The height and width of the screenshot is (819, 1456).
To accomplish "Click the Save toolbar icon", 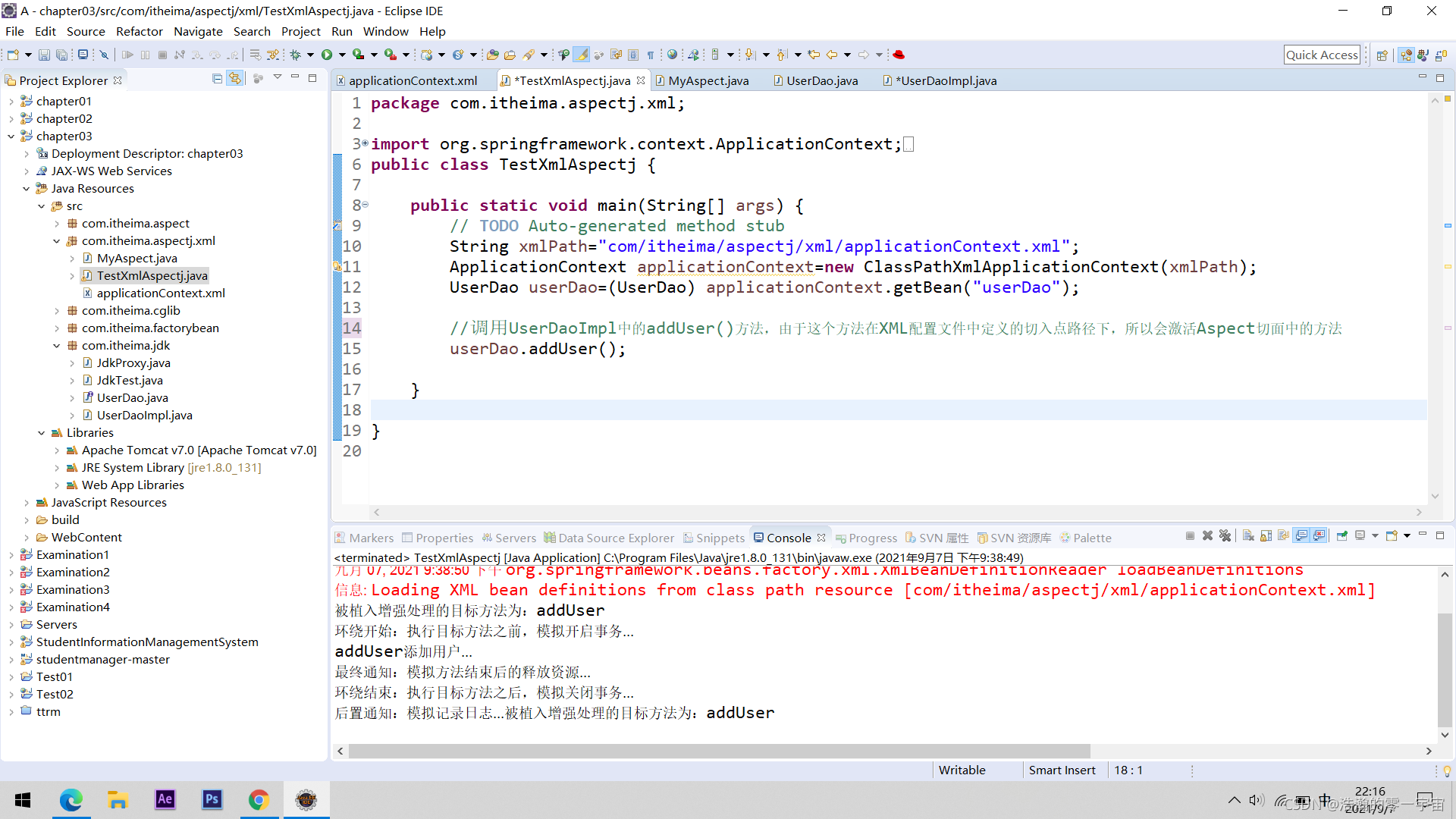I will [44, 55].
